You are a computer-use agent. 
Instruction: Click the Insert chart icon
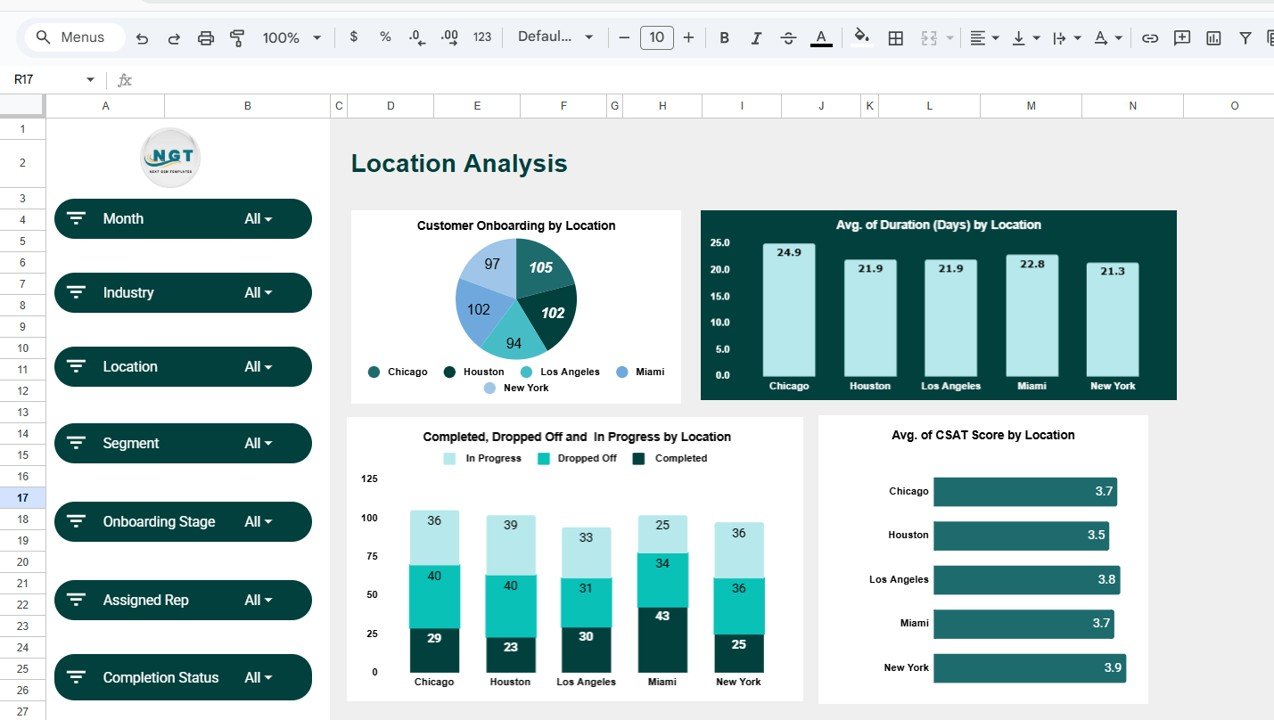pyautogui.click(x=1211, y=37)
